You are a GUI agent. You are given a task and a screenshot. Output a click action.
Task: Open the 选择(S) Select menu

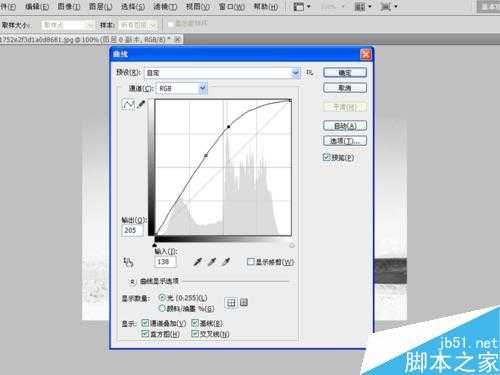[133, 6]
